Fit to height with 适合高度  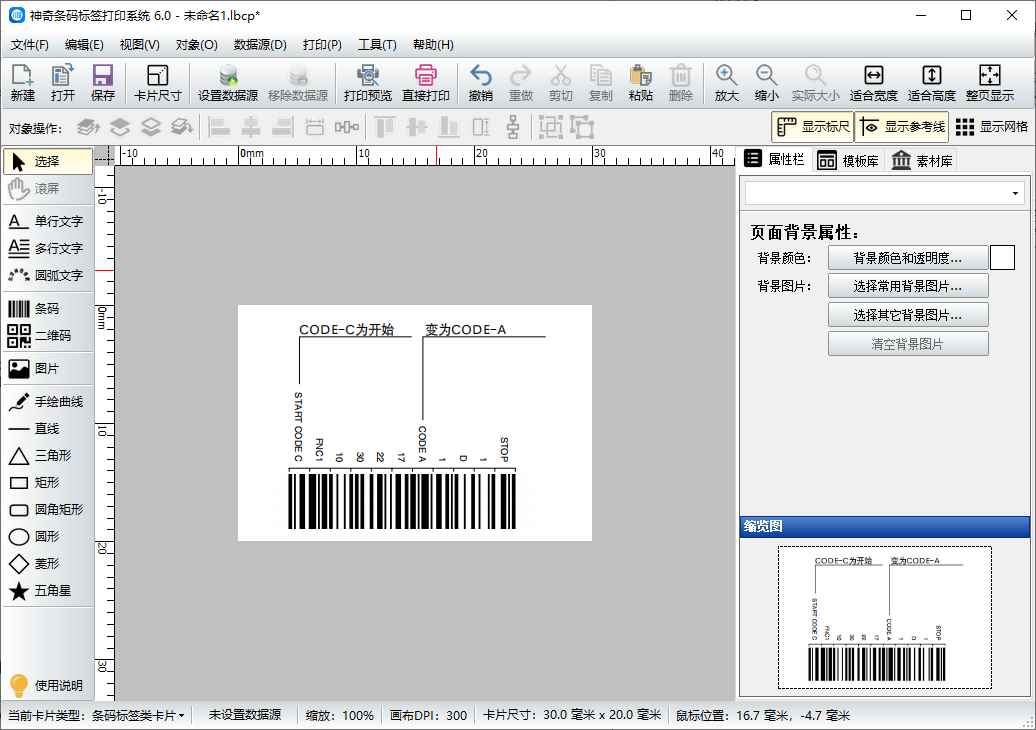coord(932,83)
